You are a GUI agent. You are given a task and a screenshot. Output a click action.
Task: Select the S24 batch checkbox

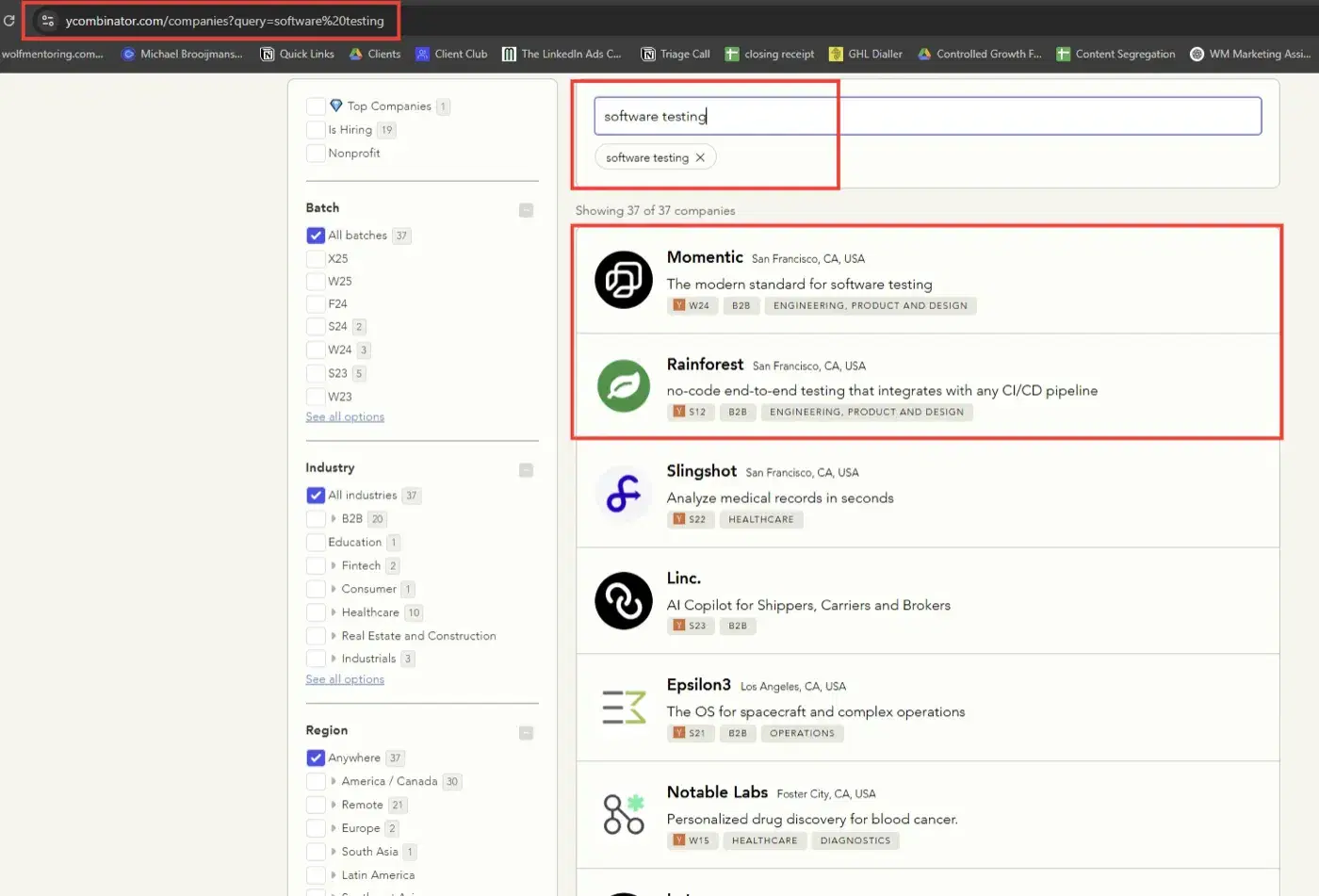[x=316, y=326]
